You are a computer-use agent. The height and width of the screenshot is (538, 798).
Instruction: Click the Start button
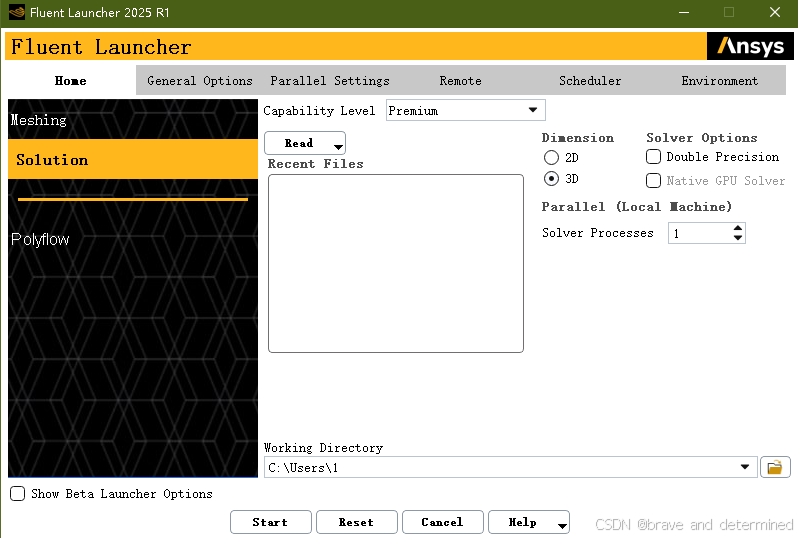pyautogui.click(x=270, y=522)
